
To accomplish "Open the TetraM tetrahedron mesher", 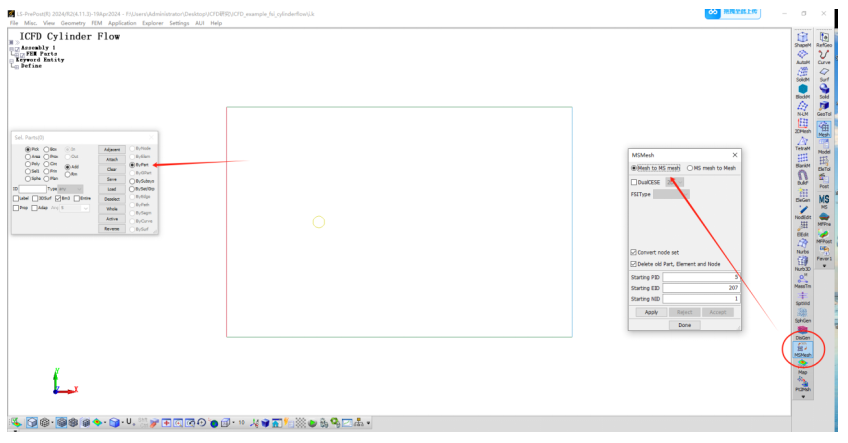I will [803, 142].
